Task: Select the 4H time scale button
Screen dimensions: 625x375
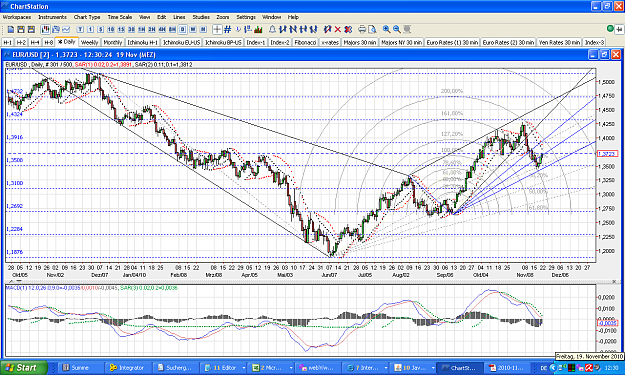Action: [162, 29]
